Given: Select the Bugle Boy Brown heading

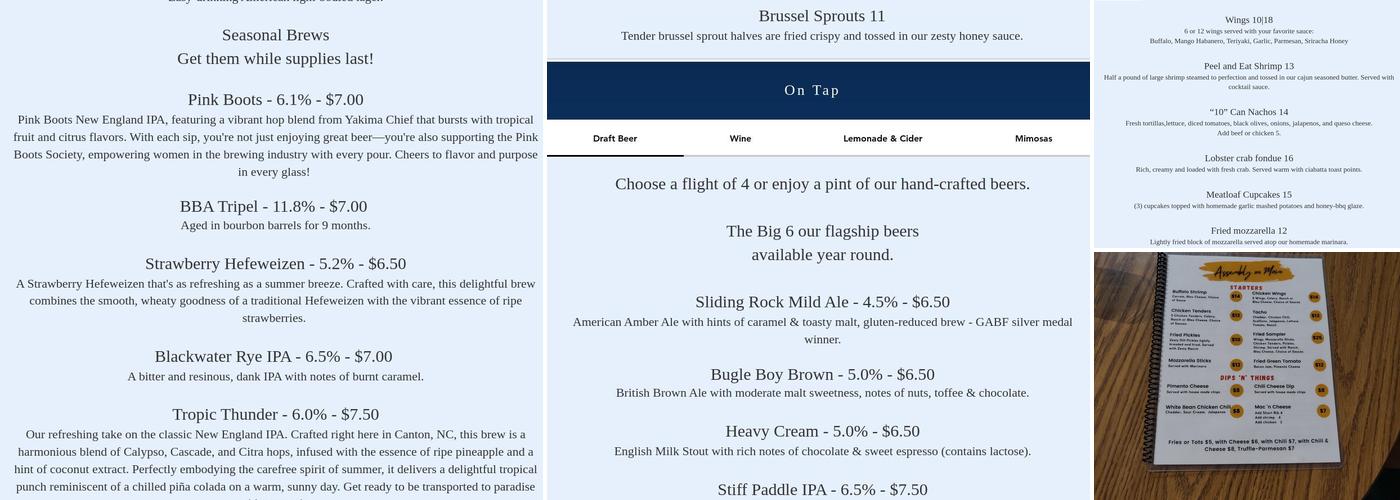Looking at the screenshot, I should click(822, 375).
